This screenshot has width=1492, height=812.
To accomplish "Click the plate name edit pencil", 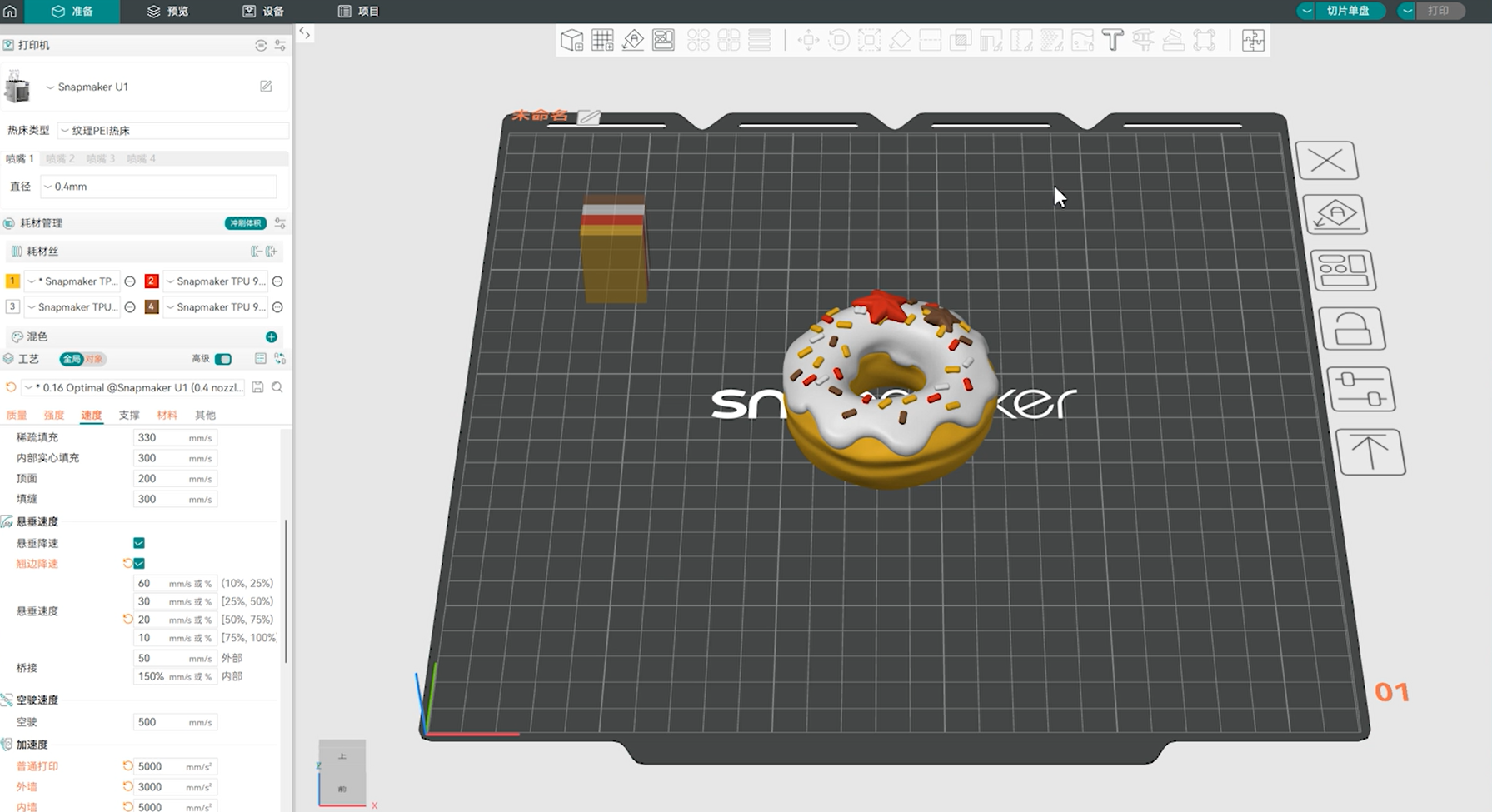I will (x=589, y=117).
